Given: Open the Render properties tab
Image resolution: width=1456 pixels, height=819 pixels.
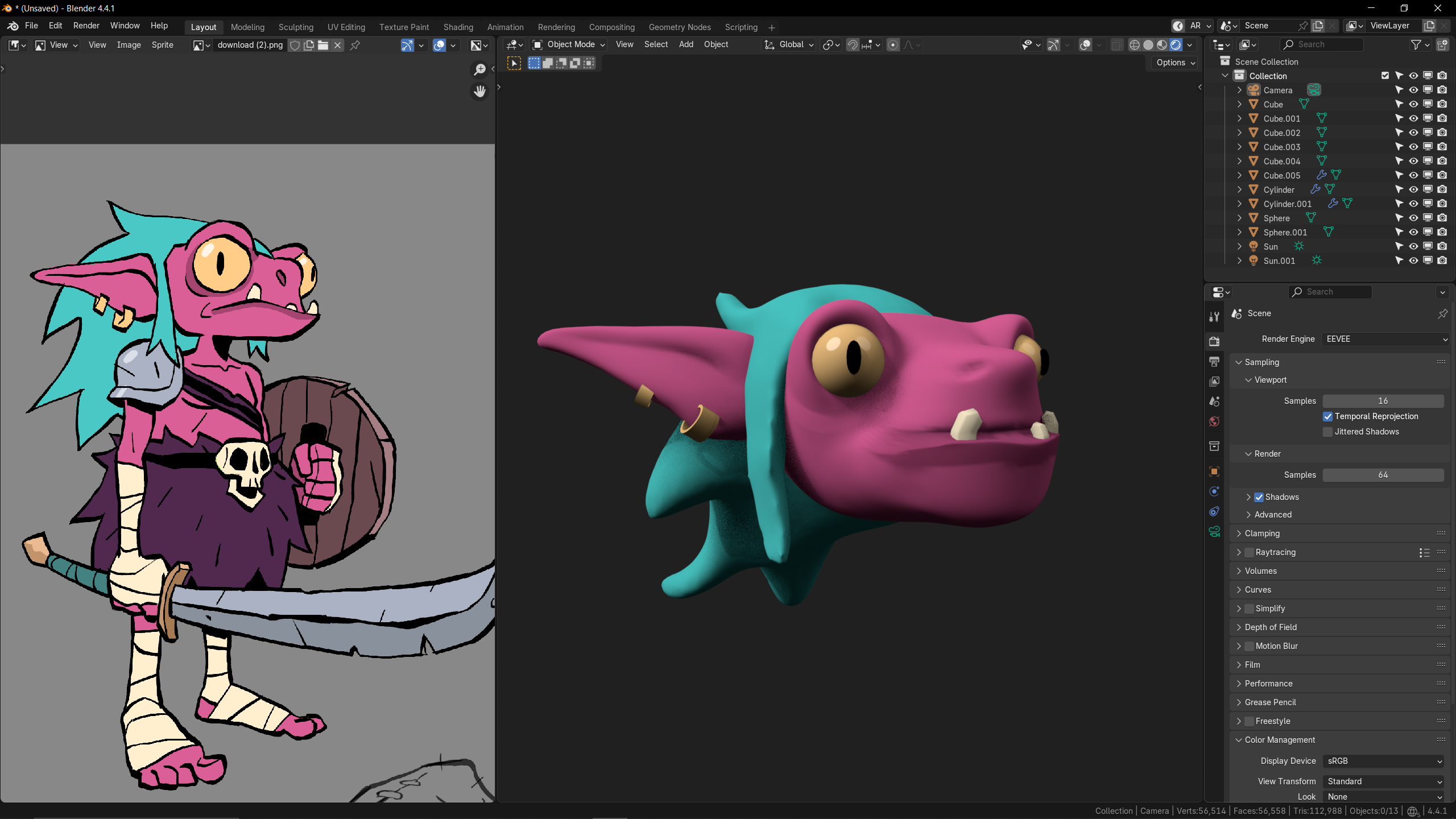Looking at the screenshot, I should pyautogui.click(x=1214, y=341).
